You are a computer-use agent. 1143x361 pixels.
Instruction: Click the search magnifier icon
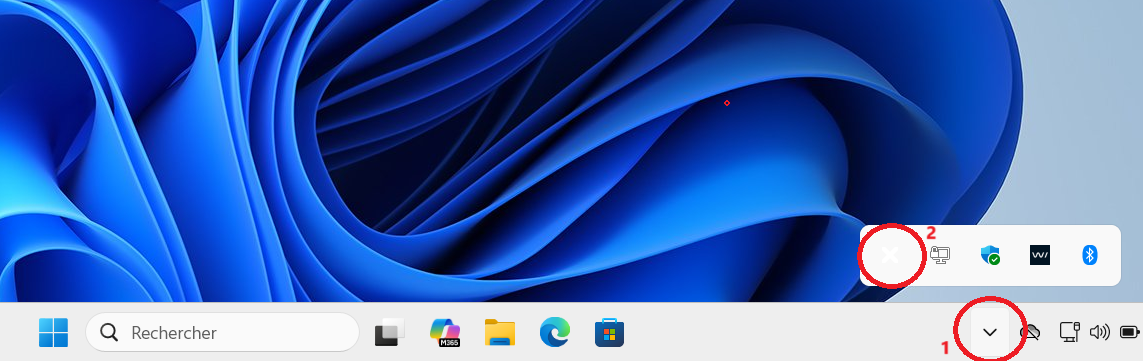(109, 333)
